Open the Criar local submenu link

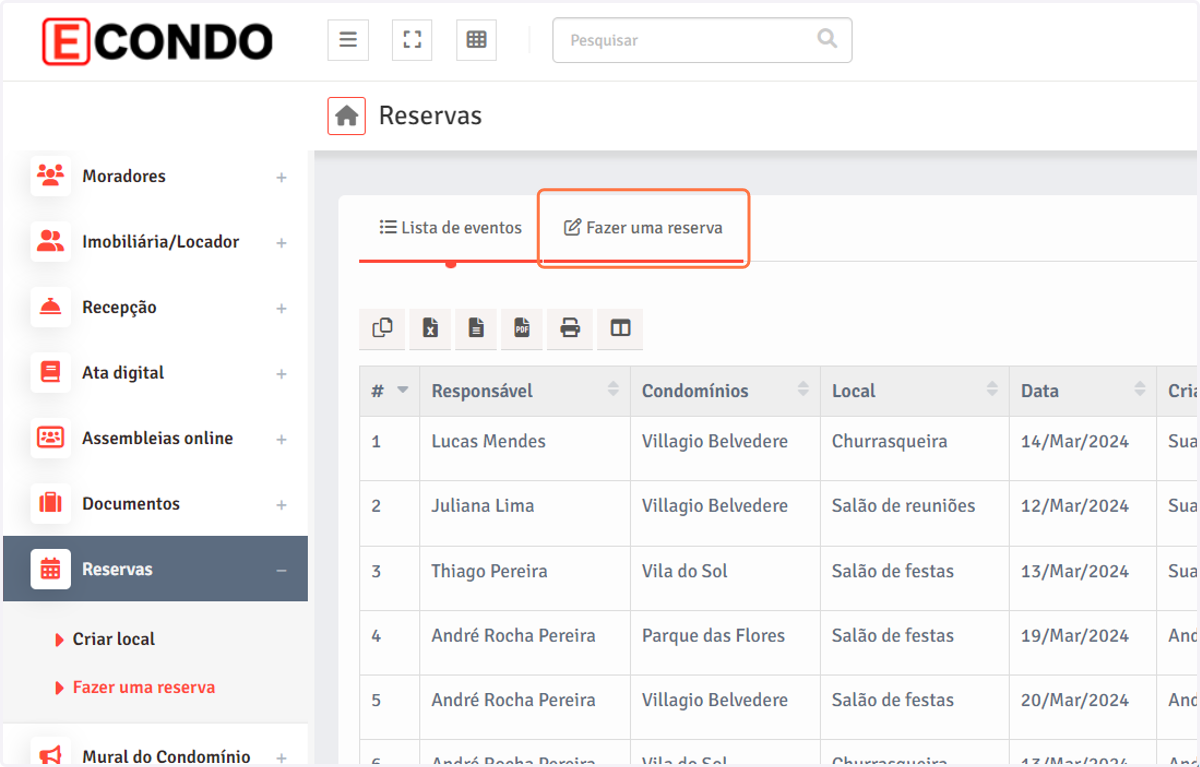coord(114,639)
